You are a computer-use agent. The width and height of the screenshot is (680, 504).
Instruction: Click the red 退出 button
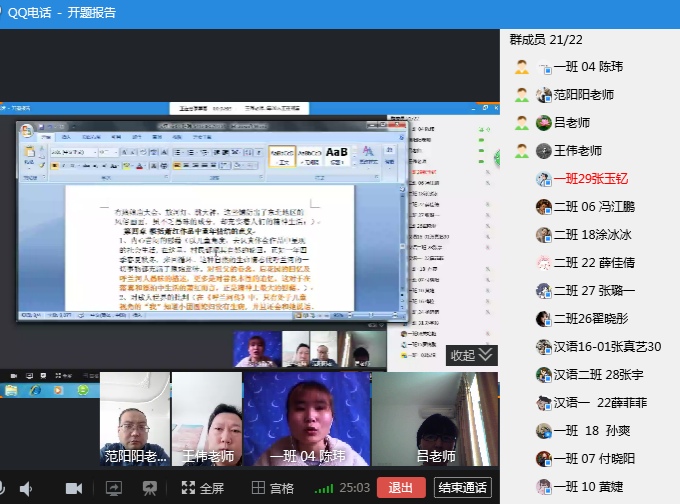(400, 488)
